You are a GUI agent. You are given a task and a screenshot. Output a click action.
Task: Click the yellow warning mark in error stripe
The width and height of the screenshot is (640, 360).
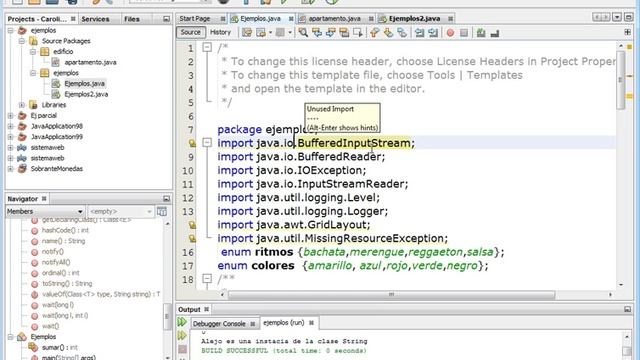pos(629,96)
